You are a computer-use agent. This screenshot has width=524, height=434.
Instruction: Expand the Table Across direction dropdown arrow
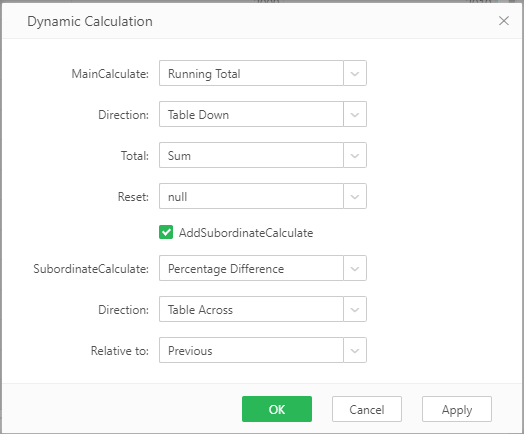click(x=355, y=309)
